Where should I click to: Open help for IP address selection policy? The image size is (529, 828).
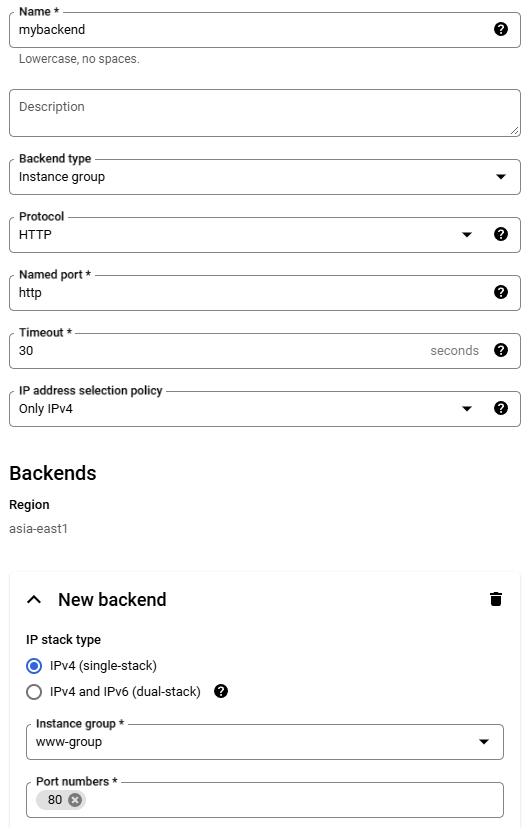500,408
